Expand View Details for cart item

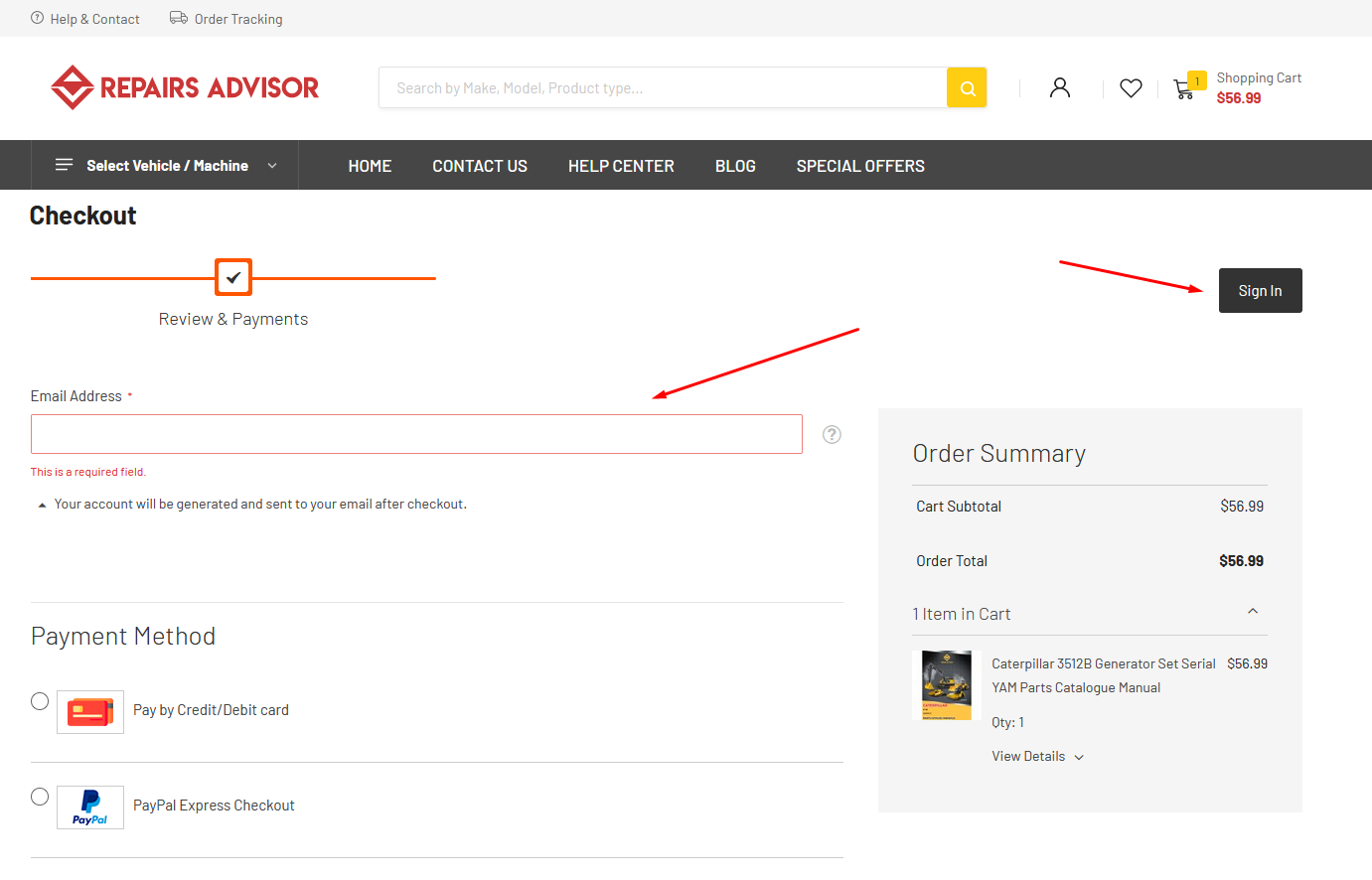coord(1037,757)
